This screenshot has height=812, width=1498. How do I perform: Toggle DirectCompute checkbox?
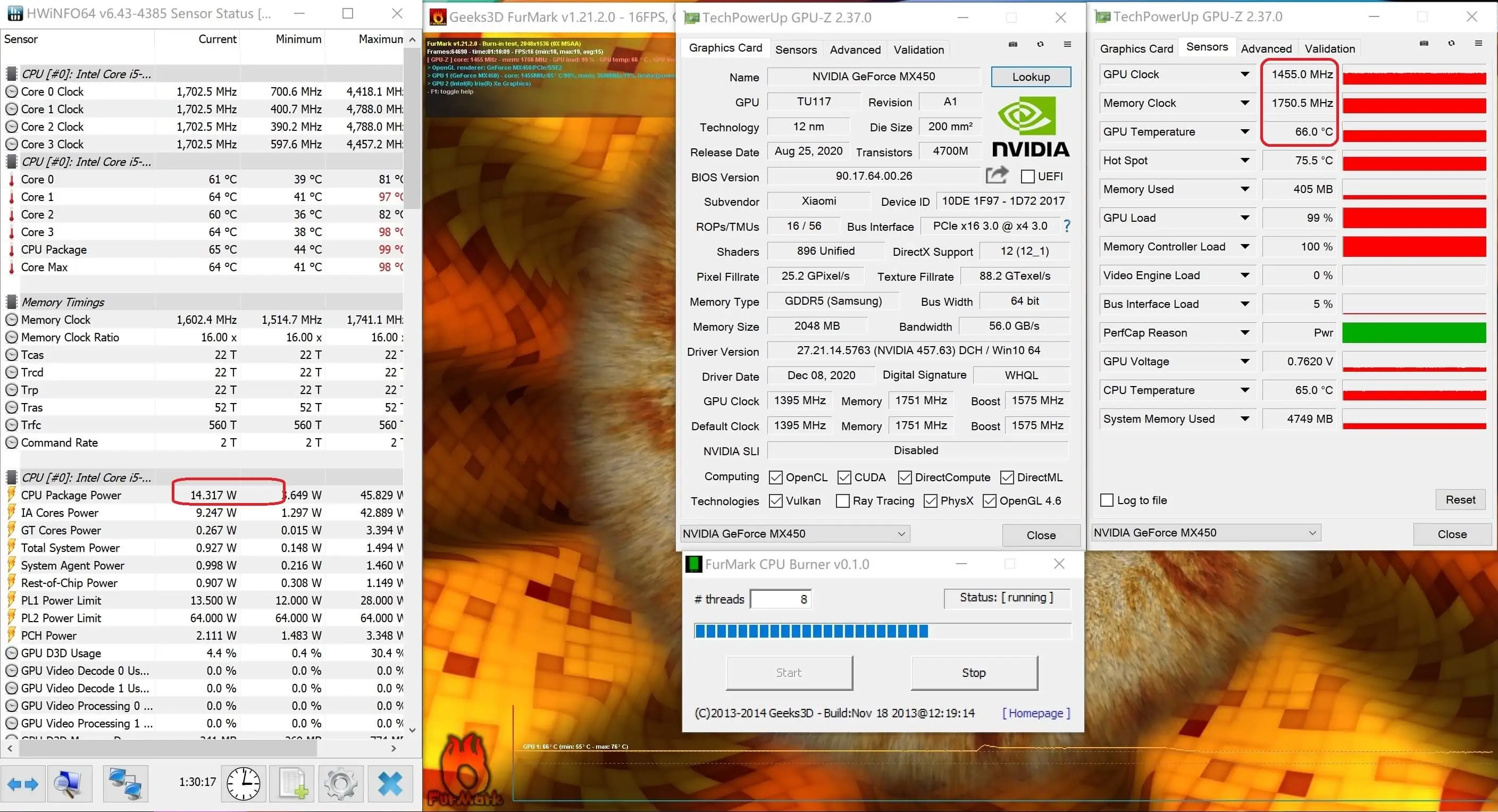click(x=904, y=478)
